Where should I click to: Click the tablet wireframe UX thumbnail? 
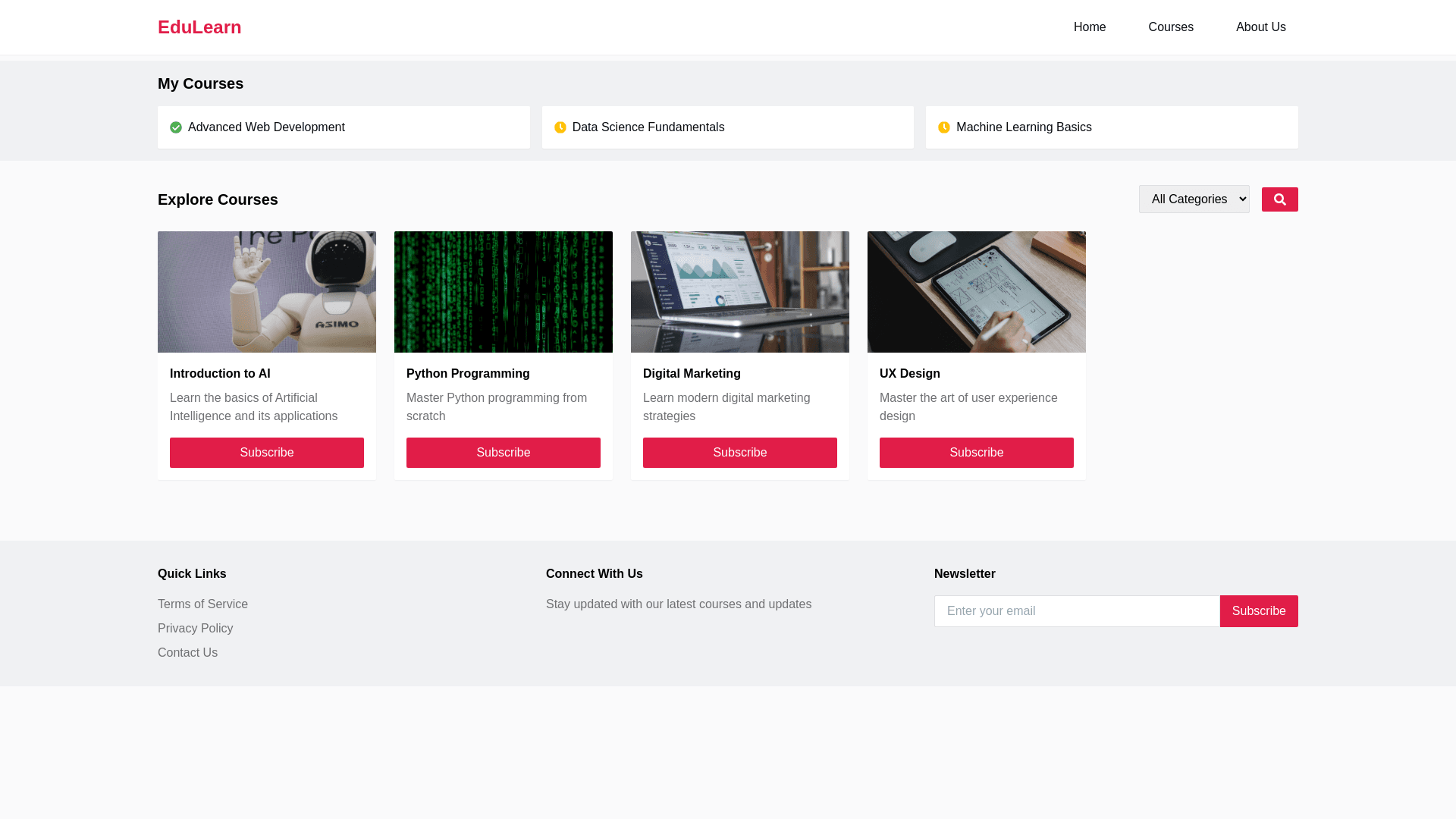click(x=977, y=292)
